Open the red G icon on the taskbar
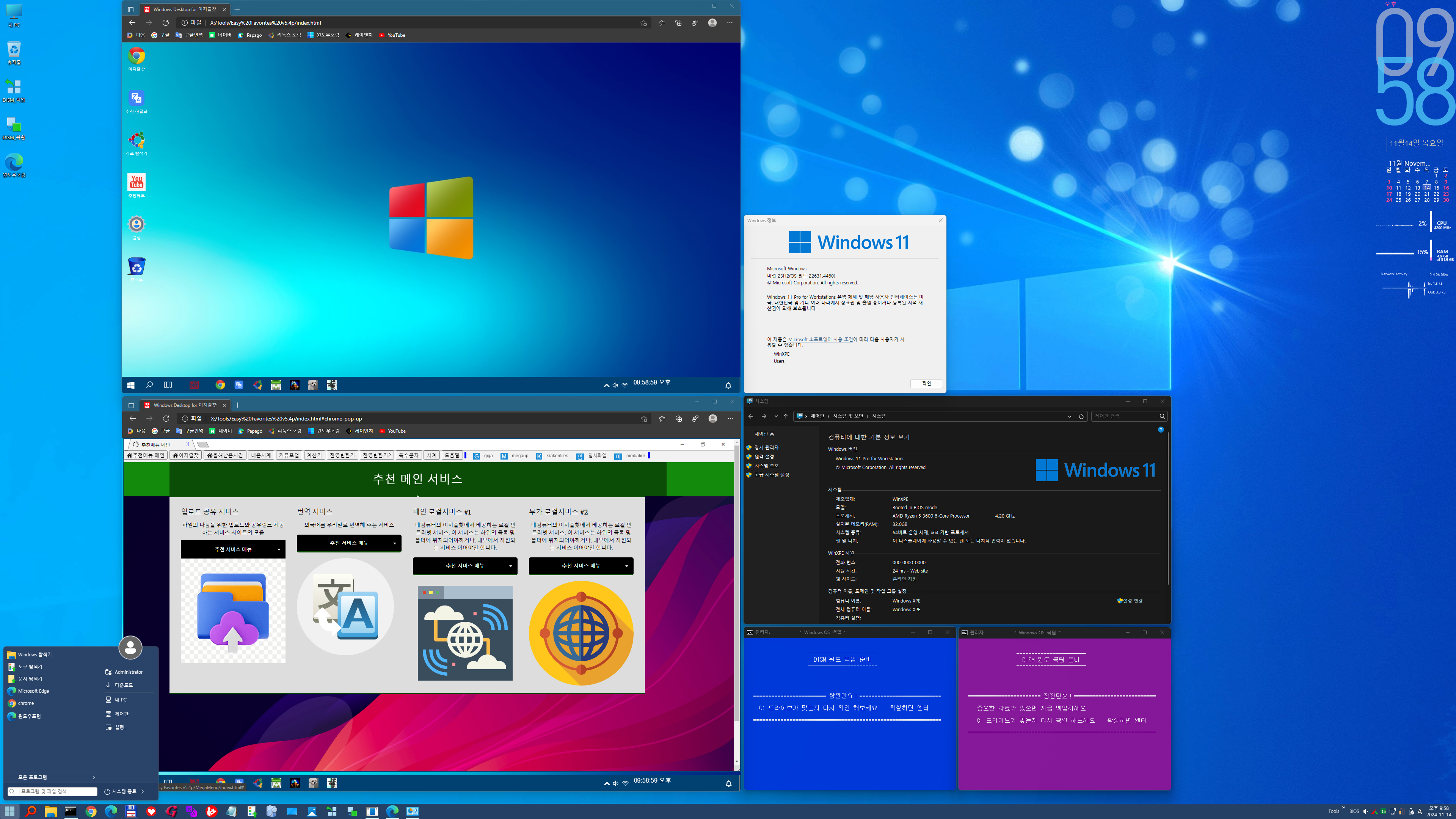 coord(171,811)
